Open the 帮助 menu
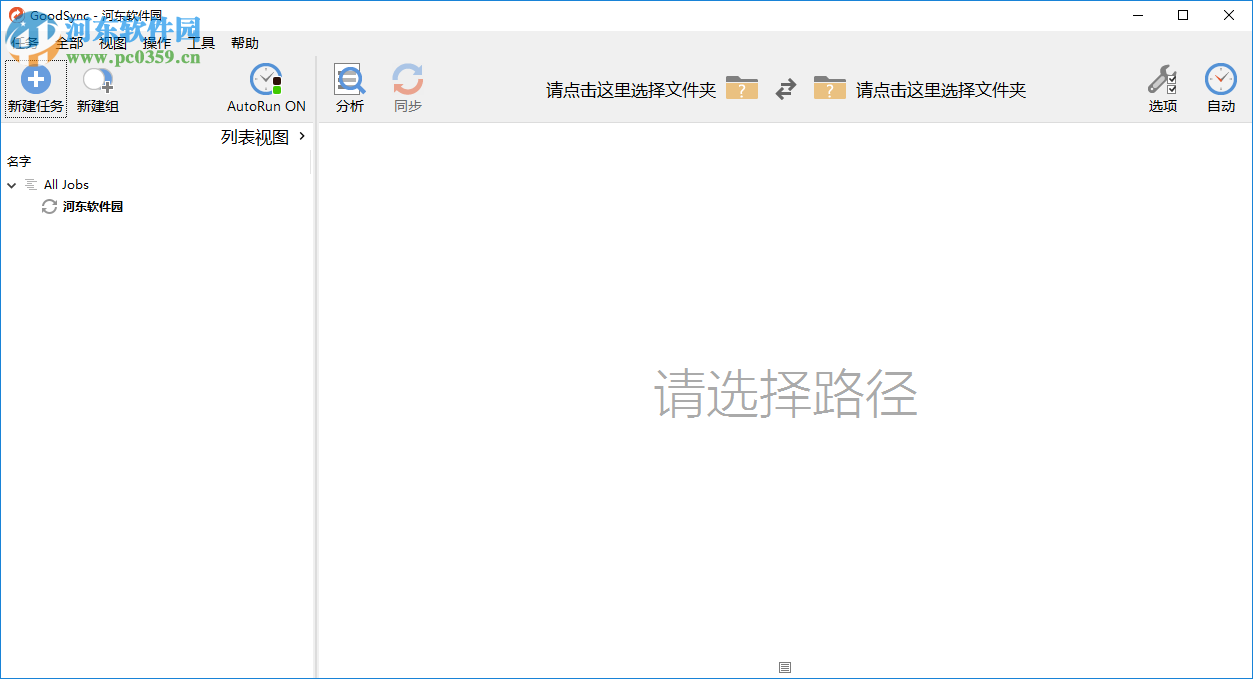This screenshot has width=1253, height=679. (245, 43)
